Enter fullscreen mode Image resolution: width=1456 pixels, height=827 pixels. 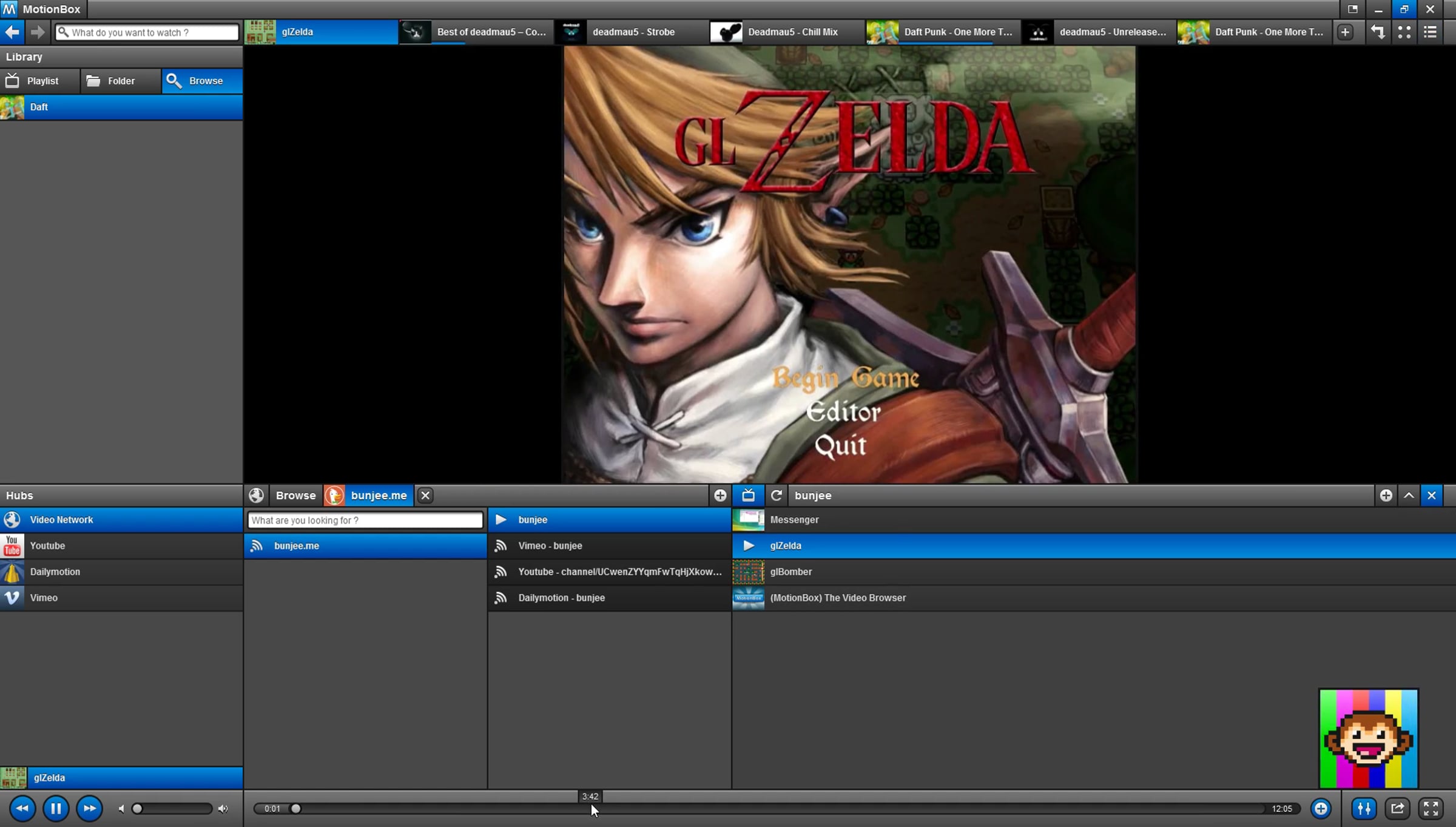point(1431,808)
